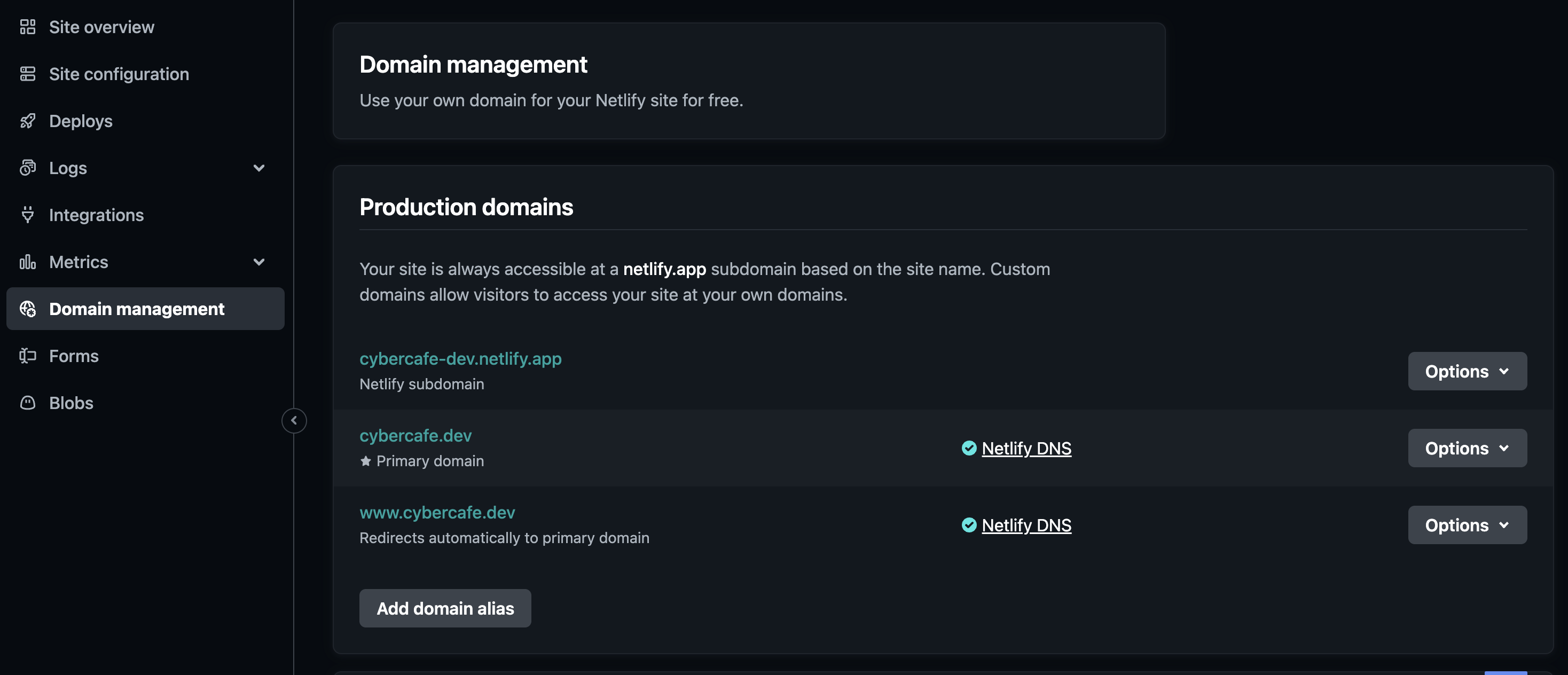The height and width of the screenshot is (675, 1568).
Task: Select Domain management in sidebar
Action: tap(145, 309)
